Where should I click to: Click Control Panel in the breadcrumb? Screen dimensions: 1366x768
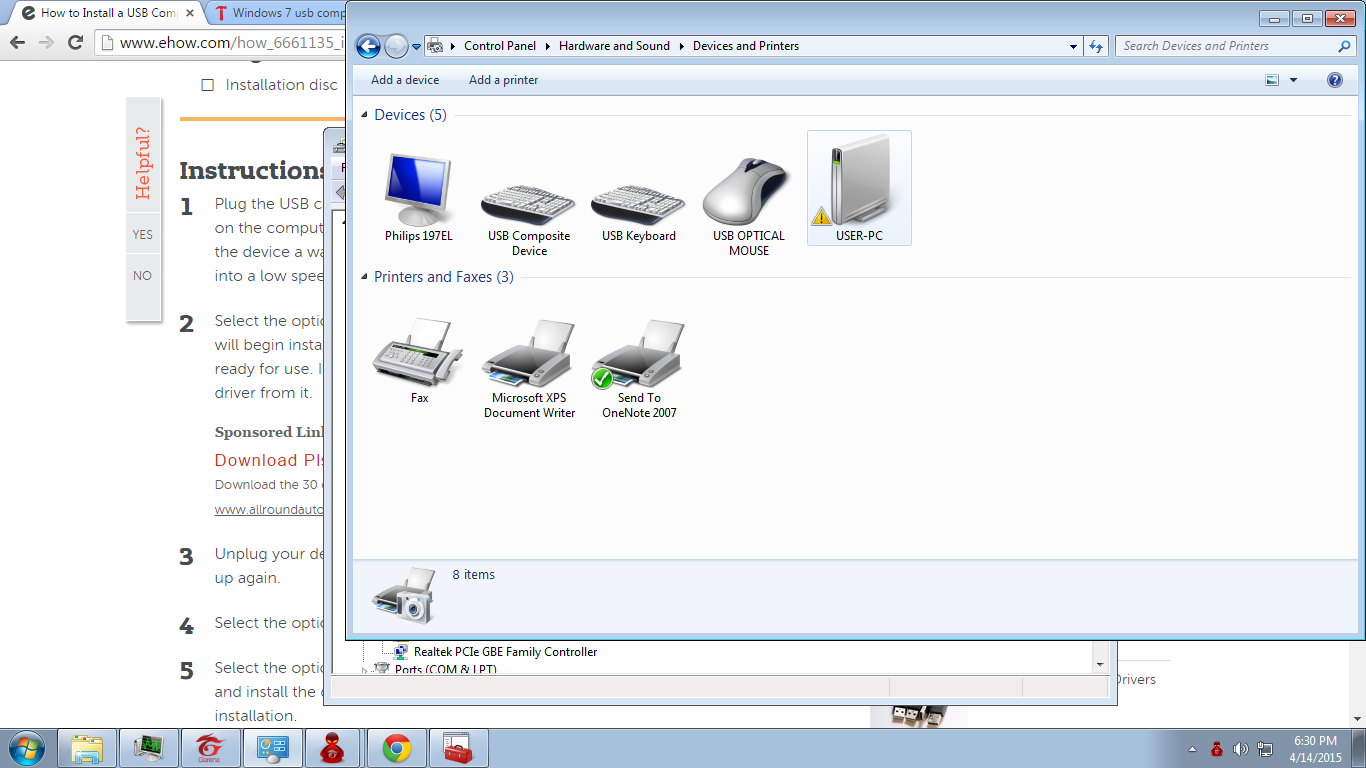coord(500,46)
